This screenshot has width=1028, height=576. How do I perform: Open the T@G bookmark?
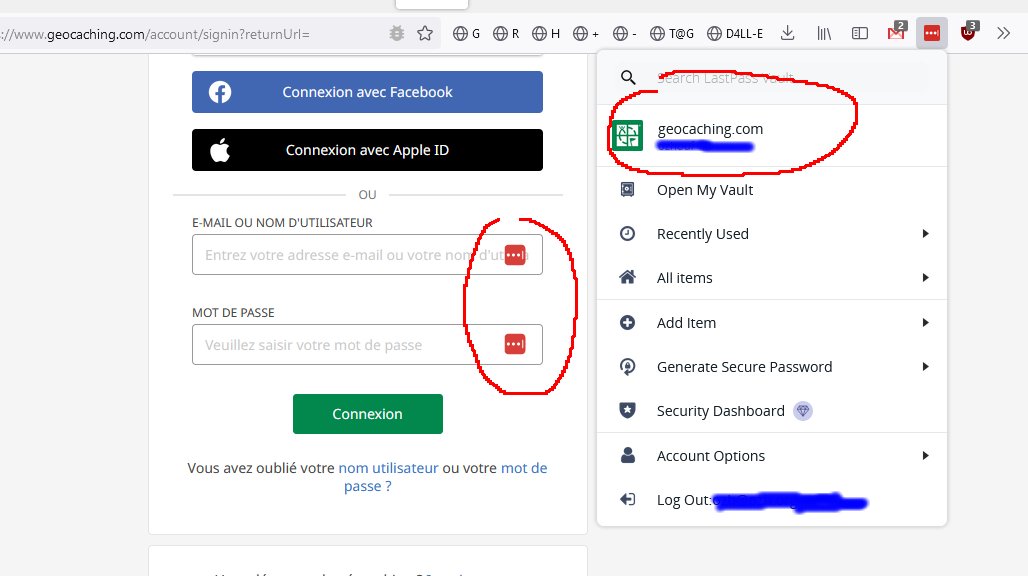pos(672,33)
